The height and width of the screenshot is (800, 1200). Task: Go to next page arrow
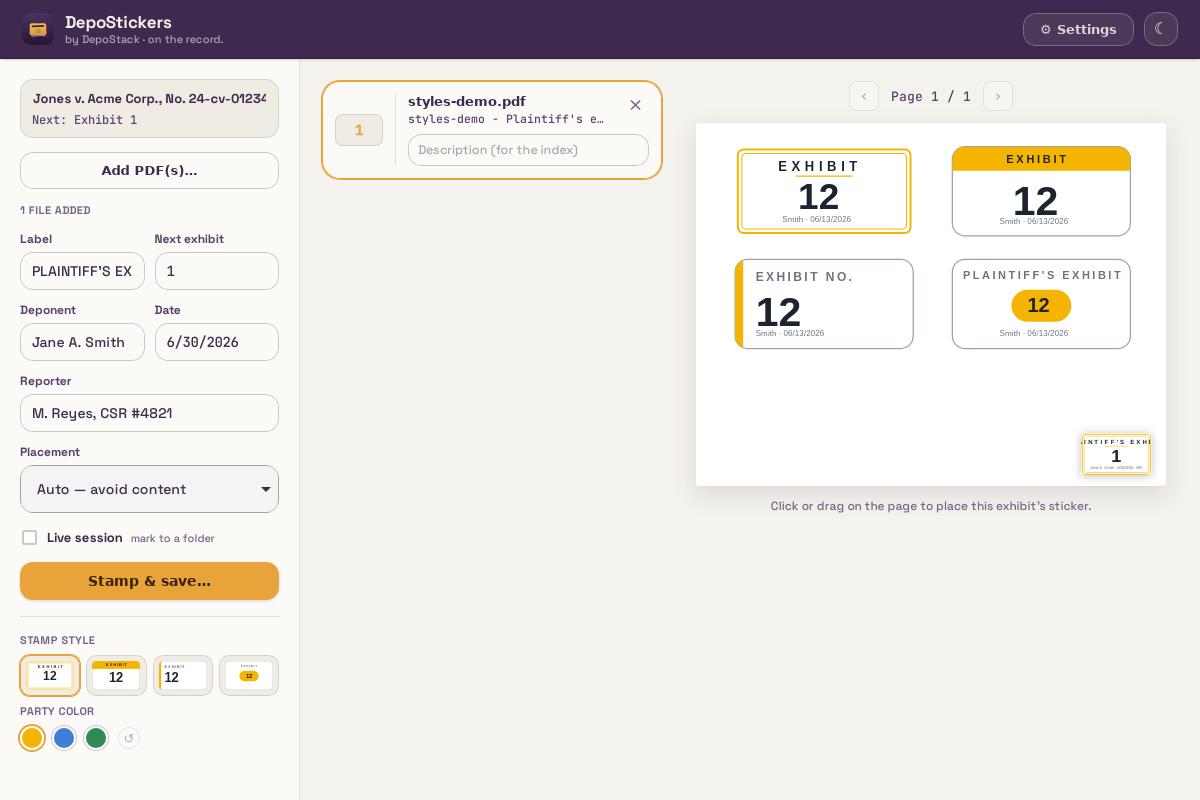pos(998,96)
